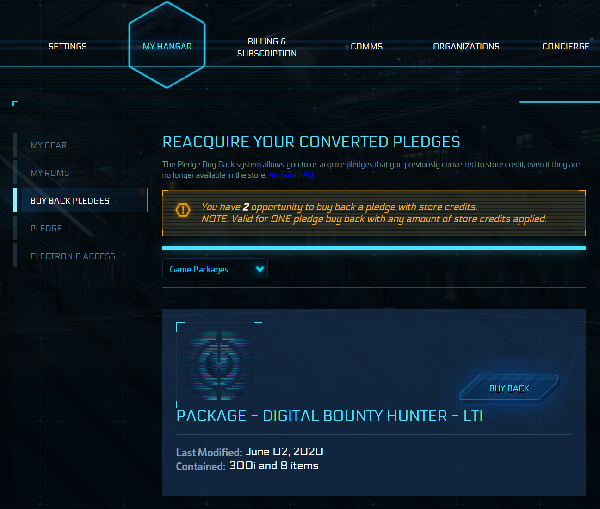The width and height of the screenshot is (600, 509).
Task: Open My Hangar in the left sidebar
Action: (x=48, y=173)
